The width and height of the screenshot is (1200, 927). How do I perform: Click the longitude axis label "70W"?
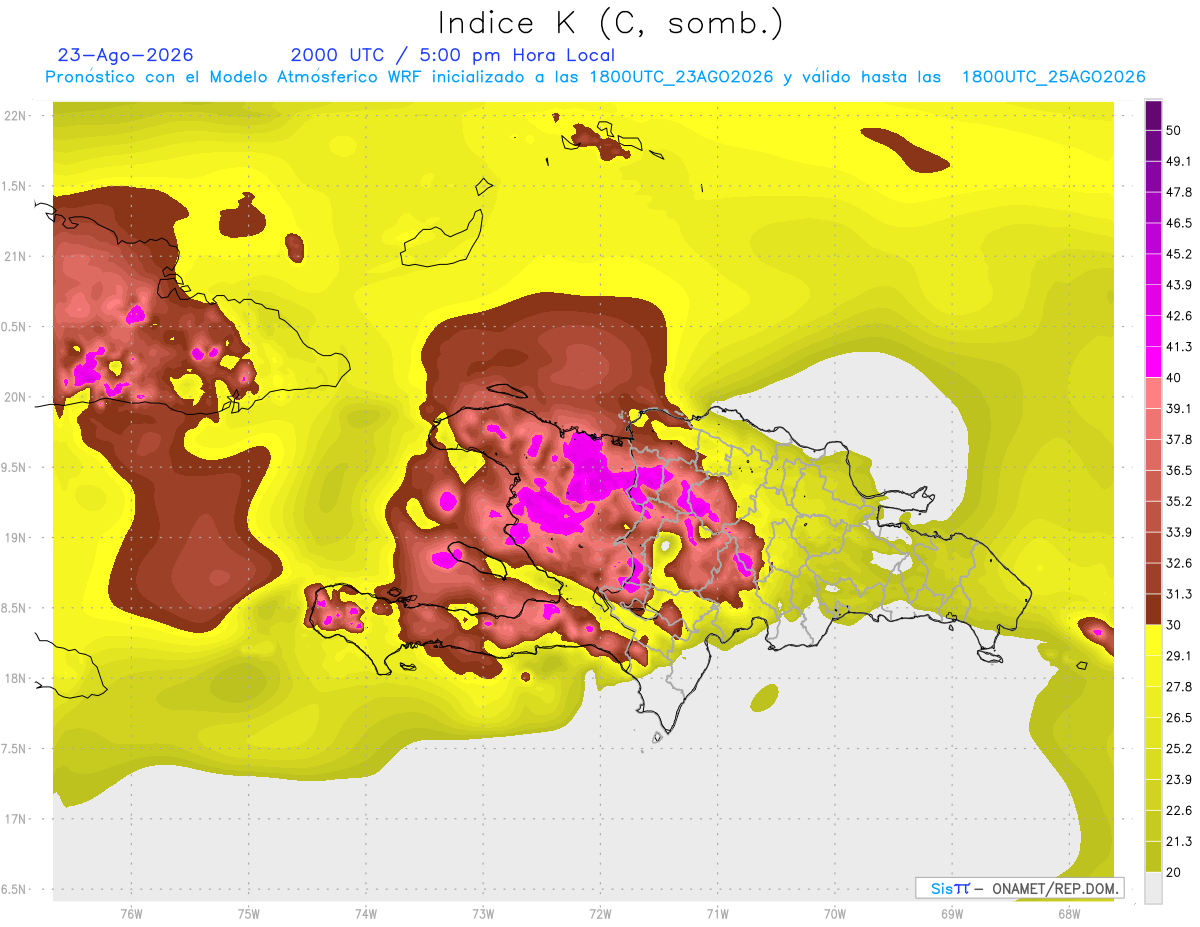point(835,914)
